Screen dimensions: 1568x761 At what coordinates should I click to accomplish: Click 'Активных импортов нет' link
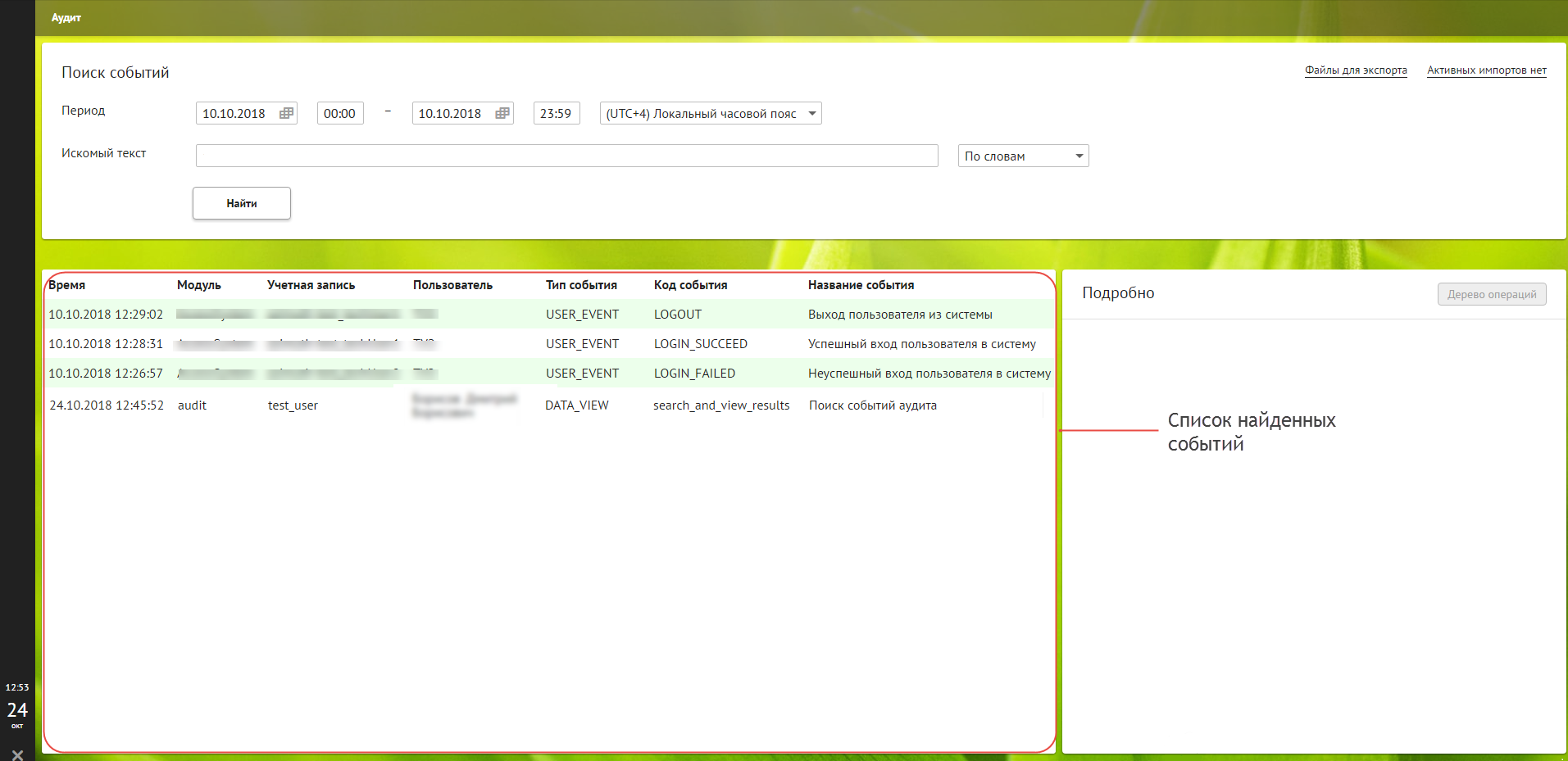click(x=1486, y=70)
